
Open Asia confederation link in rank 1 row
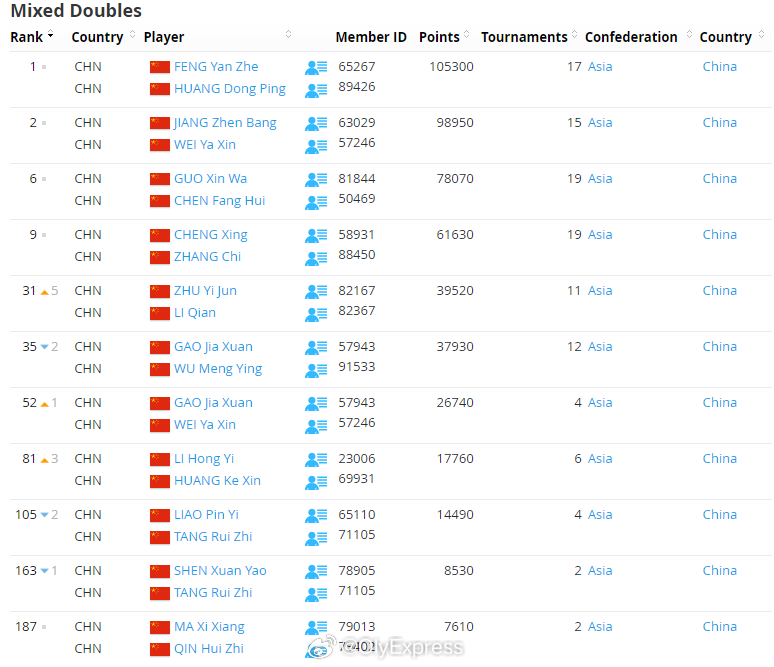(600, 67)
